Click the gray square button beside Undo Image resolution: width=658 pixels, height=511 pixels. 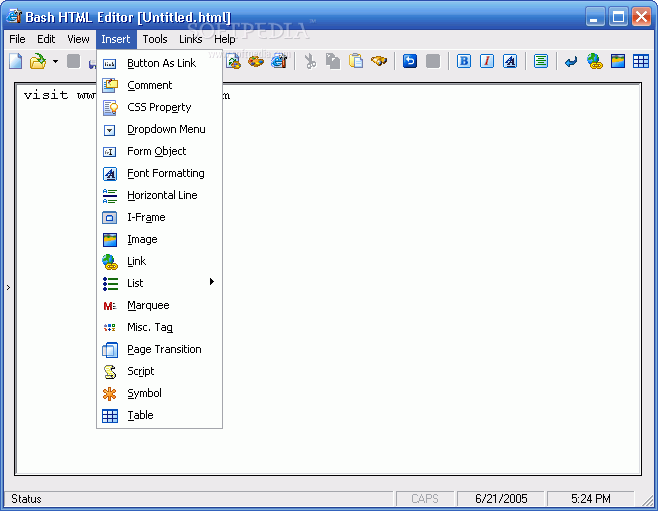click(x=433, y=61)
